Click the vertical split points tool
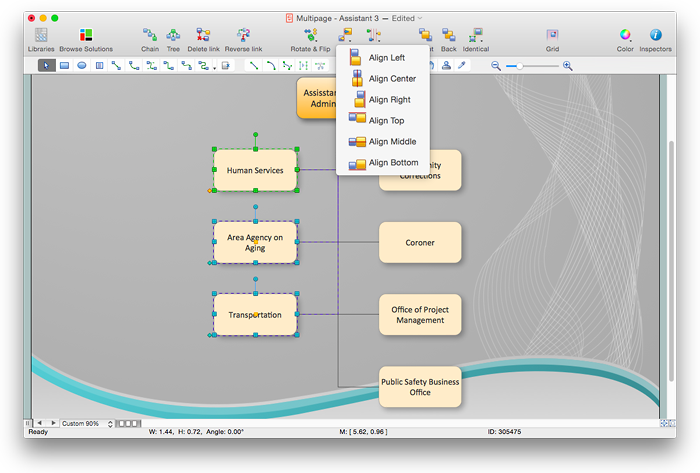 click(x=304, y=66)
